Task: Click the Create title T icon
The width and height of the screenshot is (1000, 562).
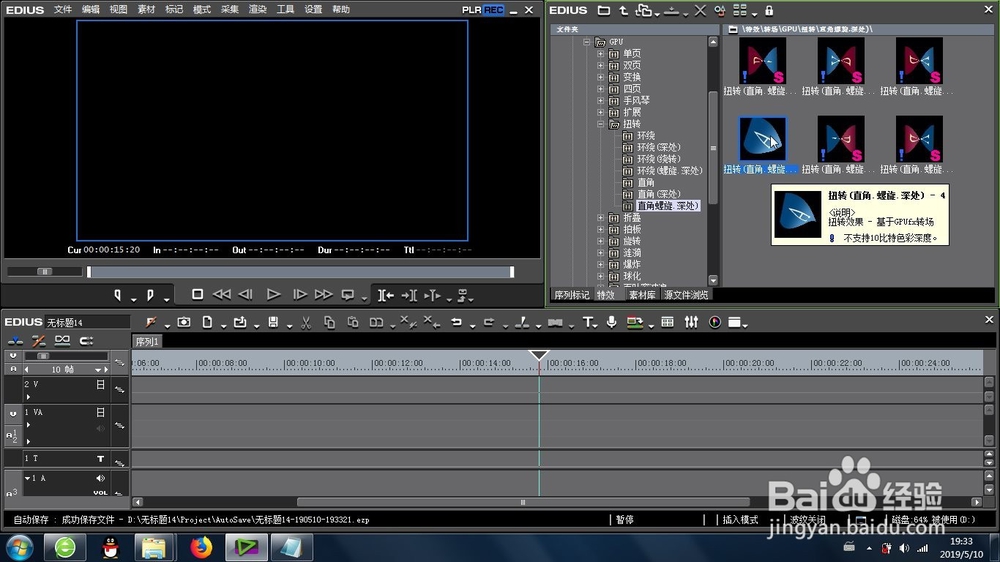Action: pos(587,323)
